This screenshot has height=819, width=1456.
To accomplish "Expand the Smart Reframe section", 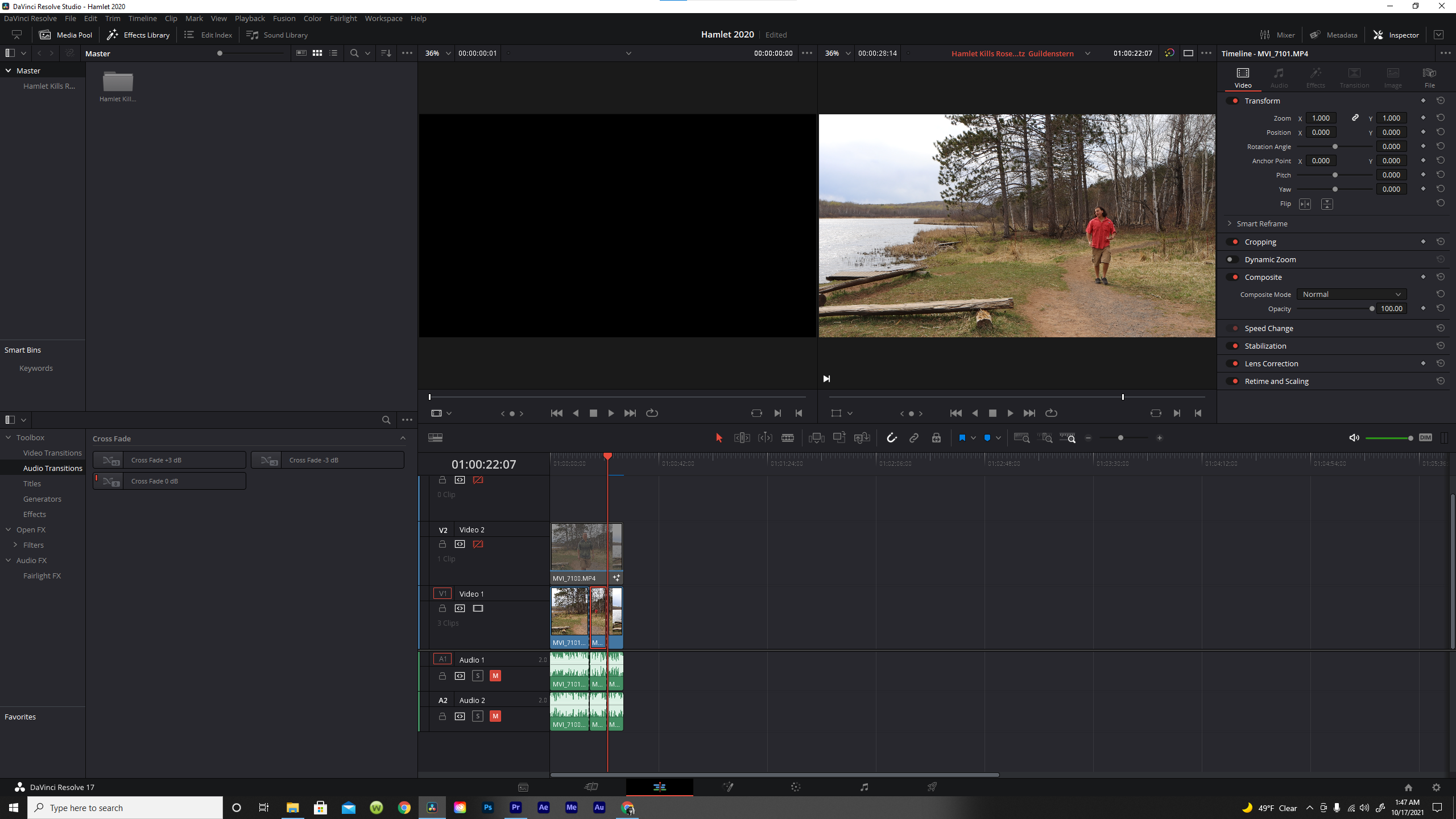I will coord(1230,224).
